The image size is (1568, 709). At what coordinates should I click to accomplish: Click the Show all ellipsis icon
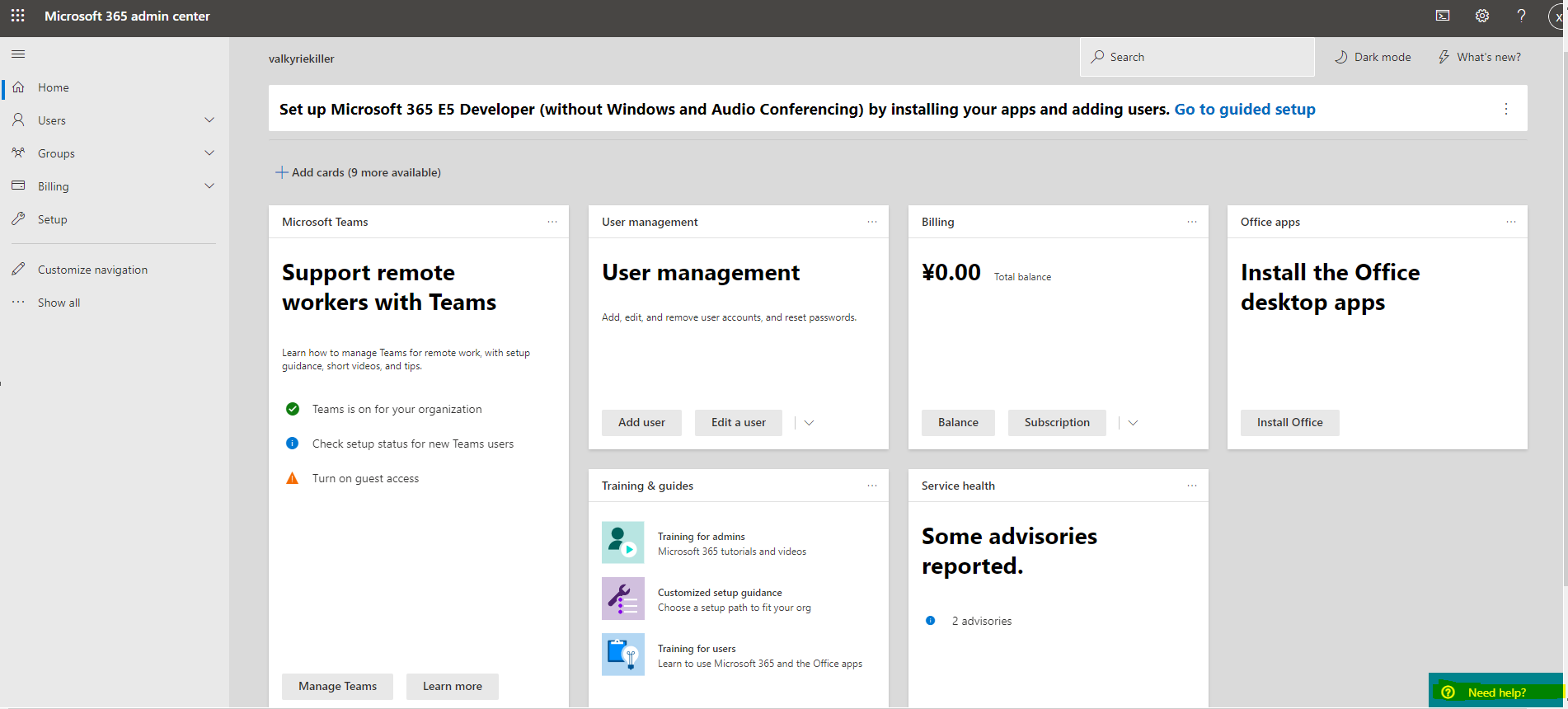coord(18,303)
